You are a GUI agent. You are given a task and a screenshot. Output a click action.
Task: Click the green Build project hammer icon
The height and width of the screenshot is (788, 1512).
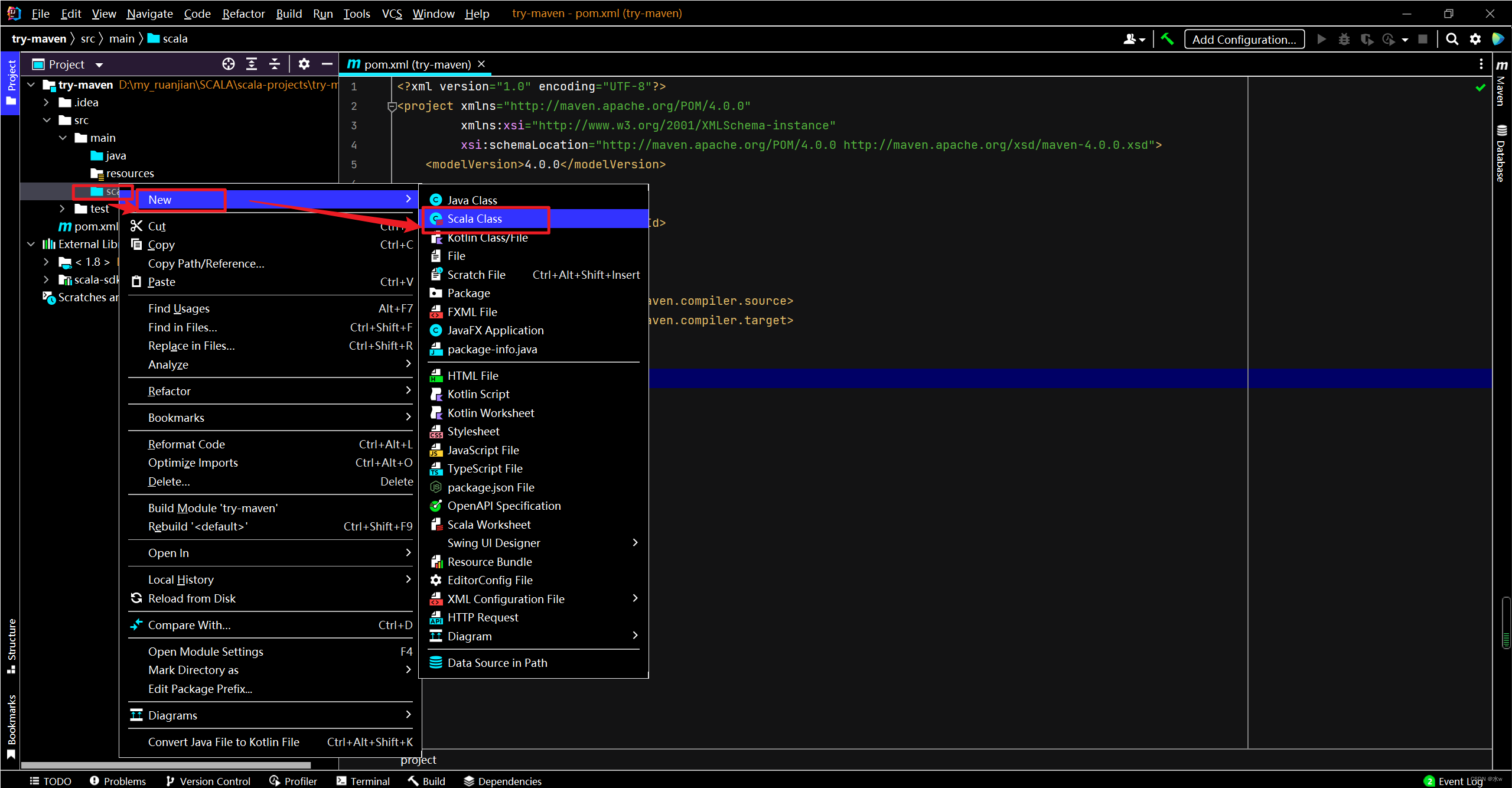click(1167, 39)
